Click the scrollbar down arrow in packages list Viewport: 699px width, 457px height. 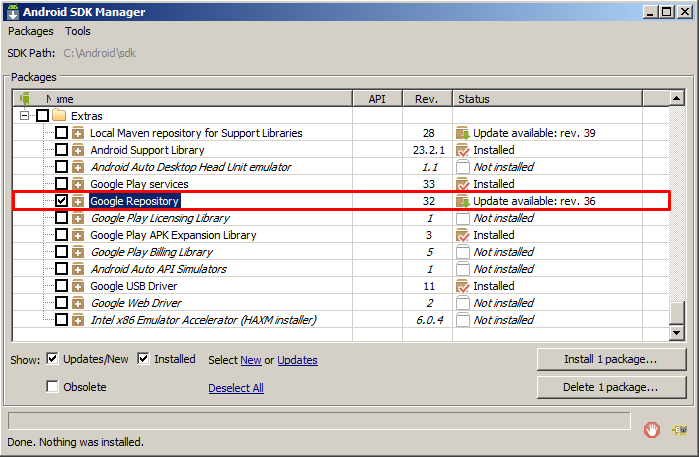pyautogui.click(x=677, y=333)
